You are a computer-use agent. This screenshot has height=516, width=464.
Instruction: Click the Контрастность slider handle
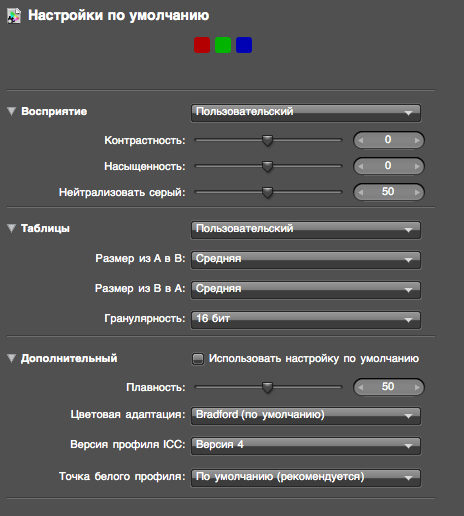pyautogui.click(x=267, y=140)
